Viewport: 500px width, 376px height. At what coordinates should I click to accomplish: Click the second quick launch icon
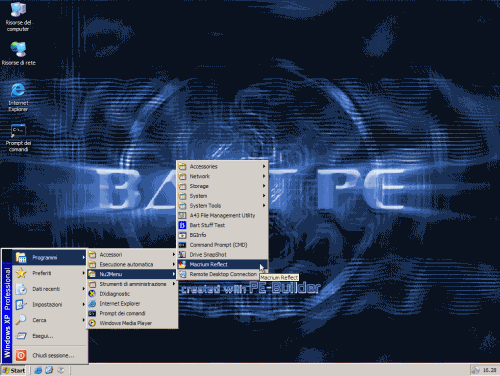[49, 370]
